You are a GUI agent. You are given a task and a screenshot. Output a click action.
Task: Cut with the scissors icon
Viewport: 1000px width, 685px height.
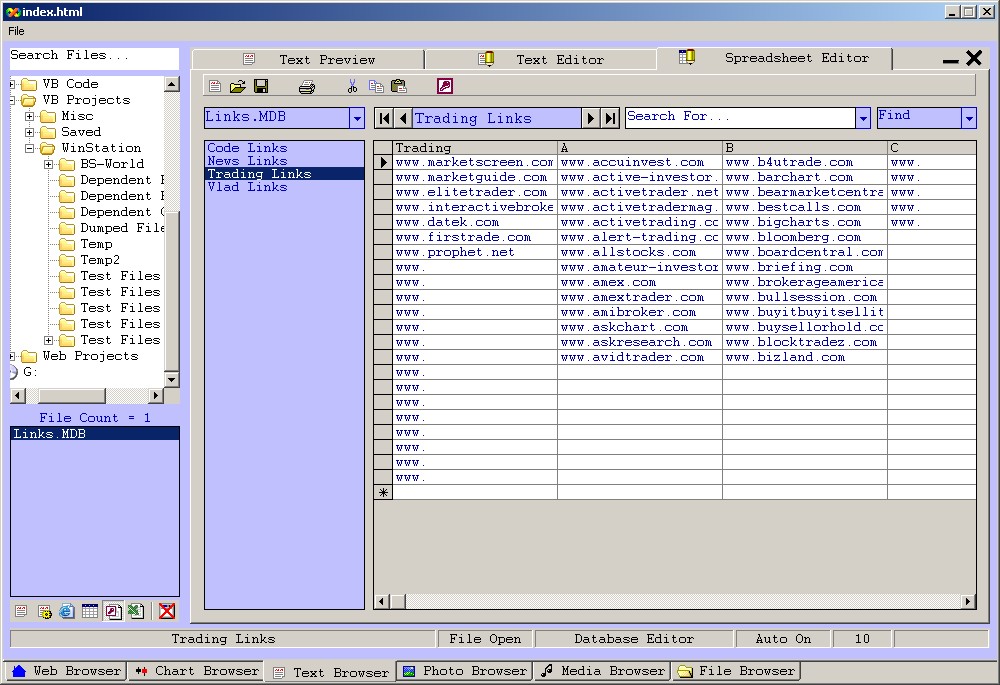point(352,86)
